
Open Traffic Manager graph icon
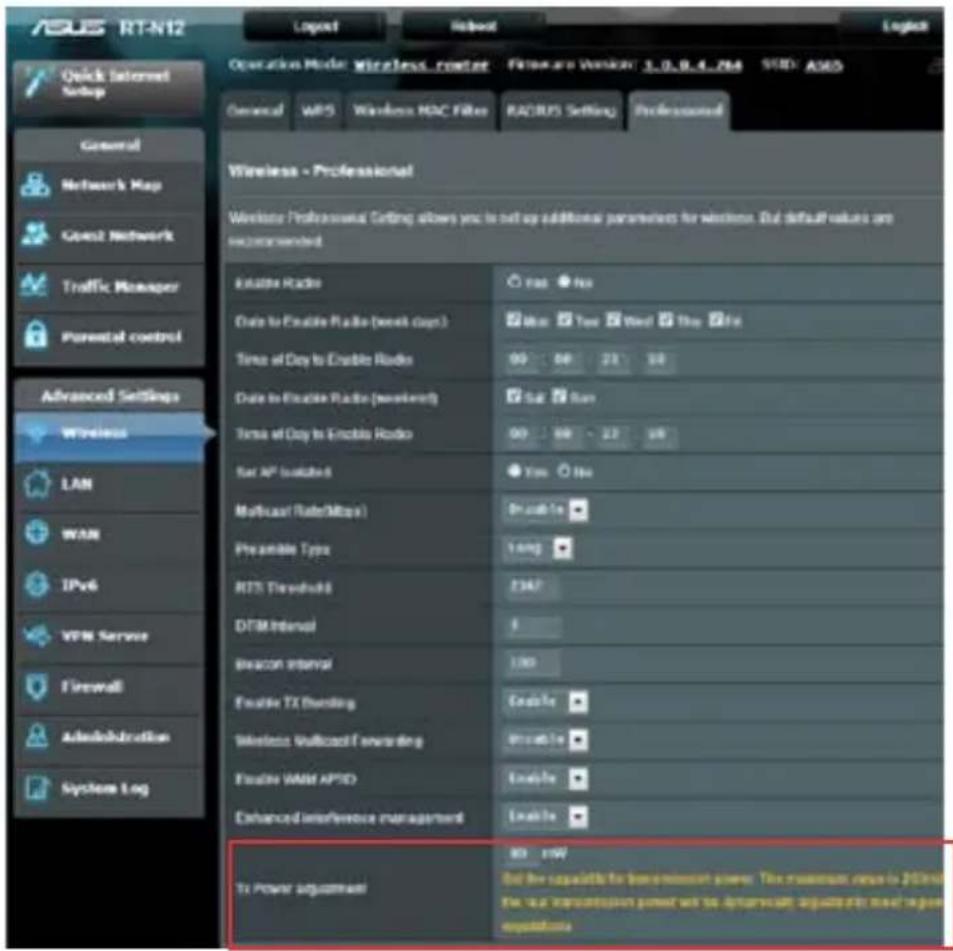[34, 286]
